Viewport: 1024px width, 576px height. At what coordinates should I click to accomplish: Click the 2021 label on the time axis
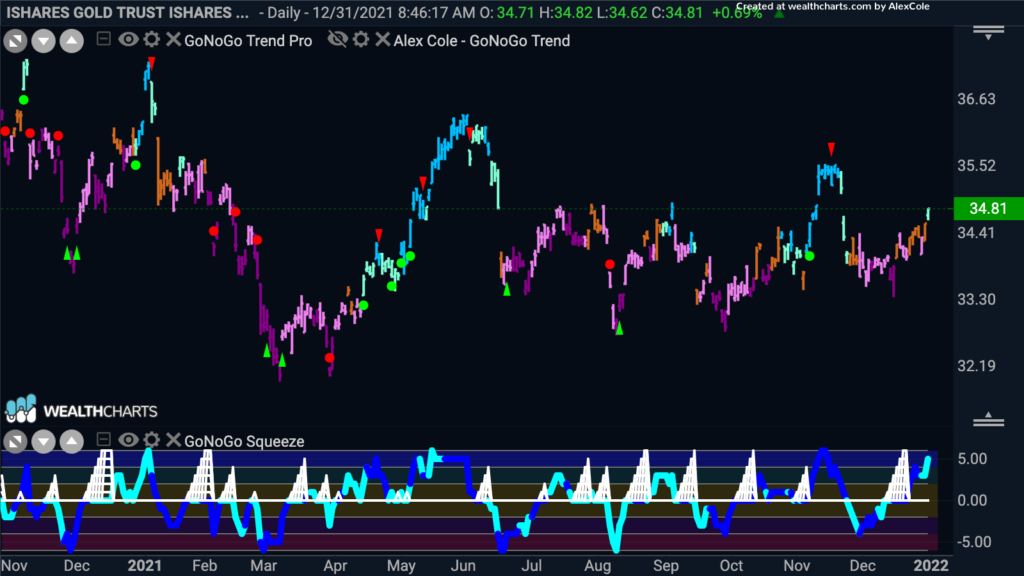coord(144,566)
